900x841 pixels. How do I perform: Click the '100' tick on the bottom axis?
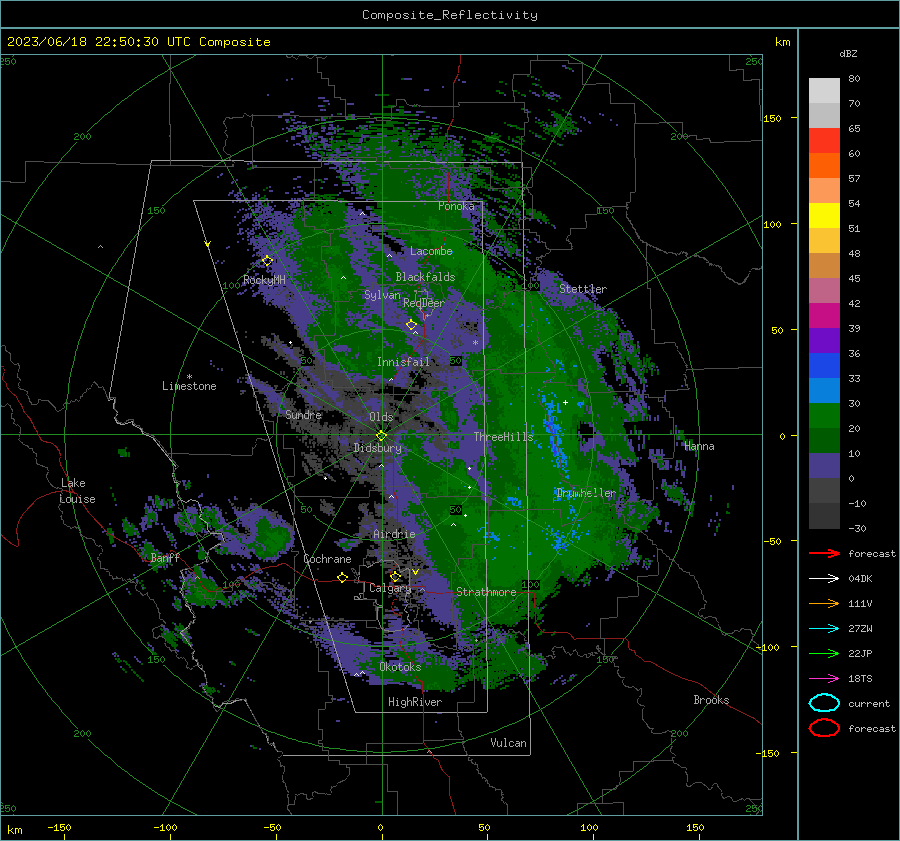589,827
